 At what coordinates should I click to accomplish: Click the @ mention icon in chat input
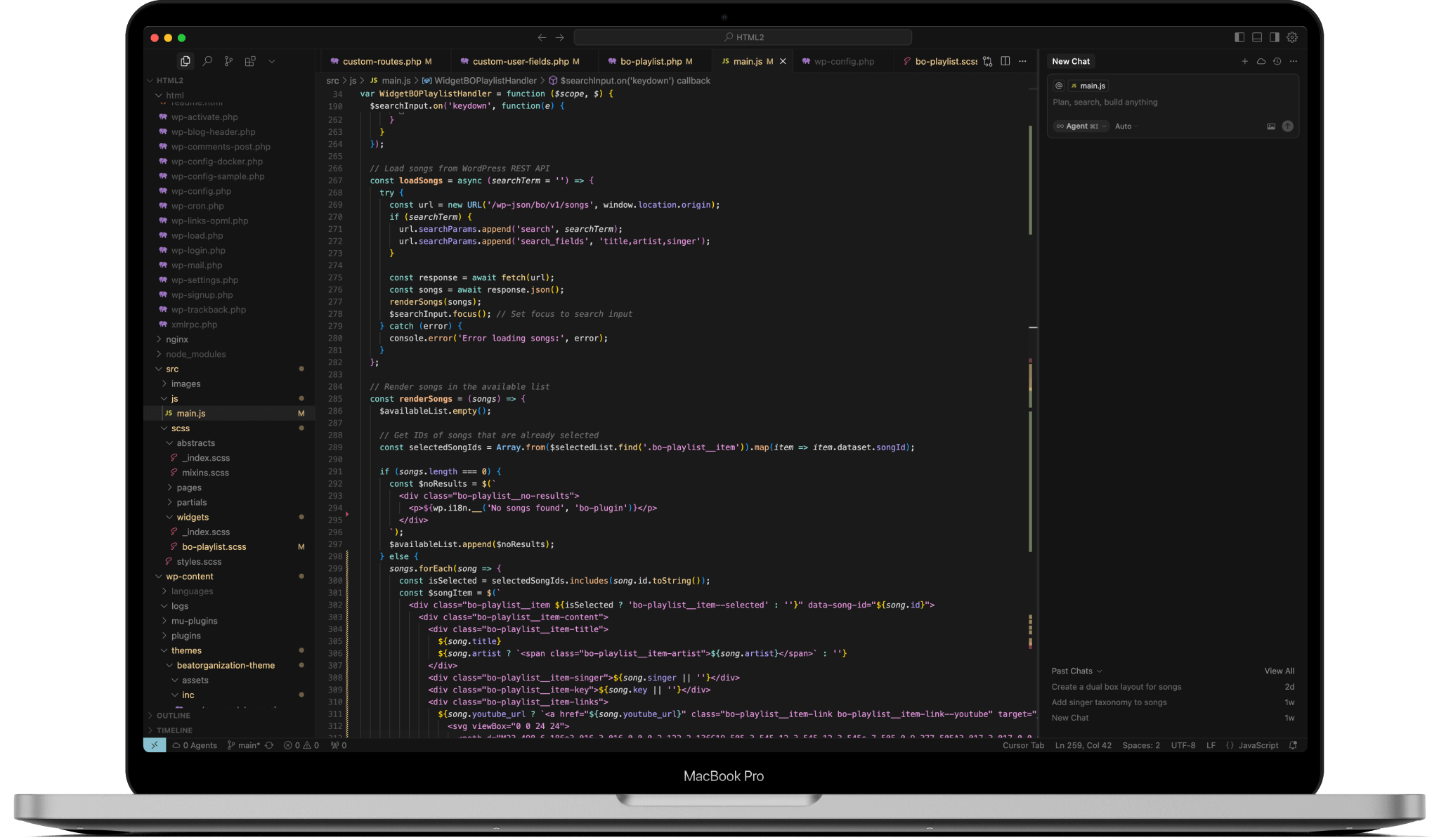pyautogui.click(x=1059, y=85)
